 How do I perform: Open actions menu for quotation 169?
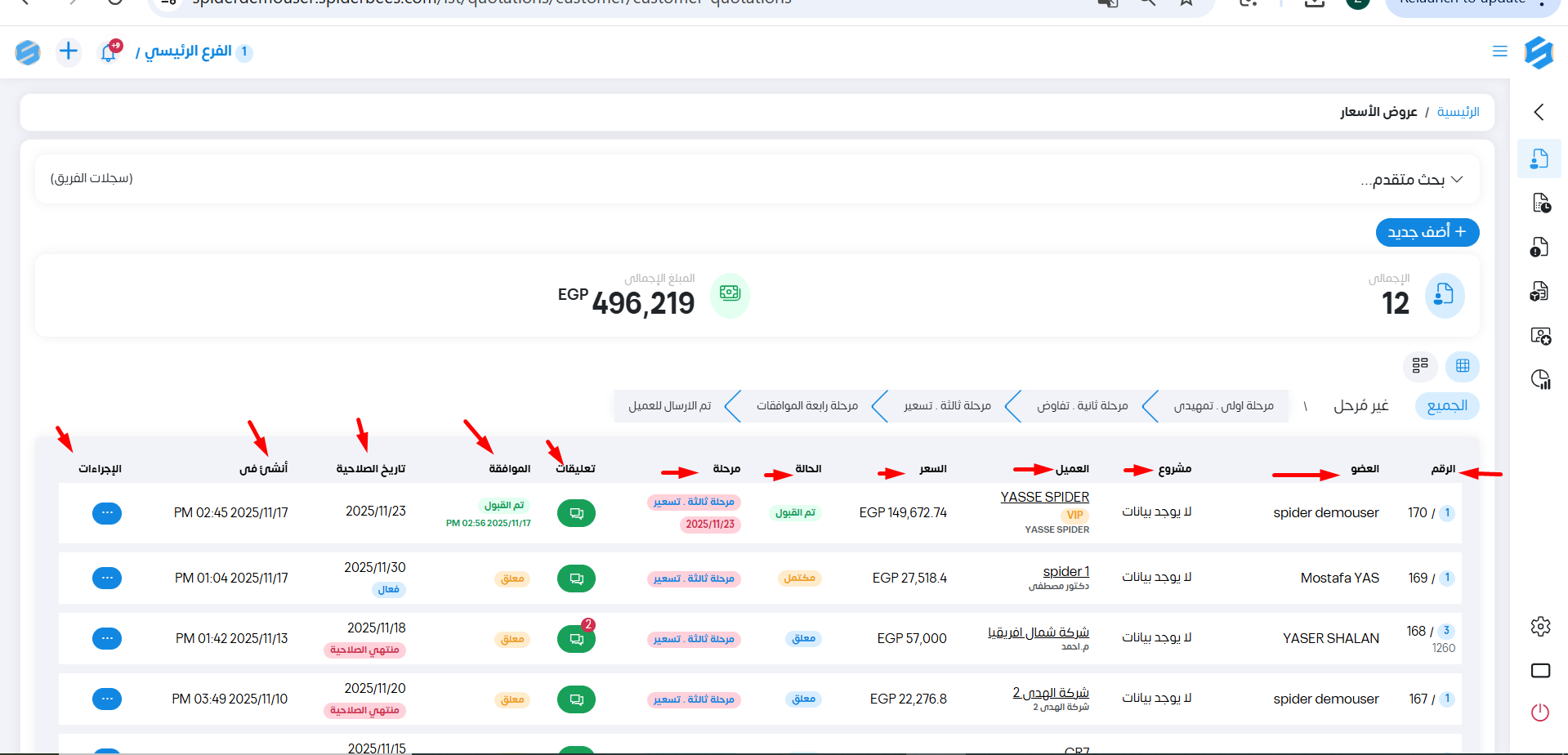(x=107, y=579)
